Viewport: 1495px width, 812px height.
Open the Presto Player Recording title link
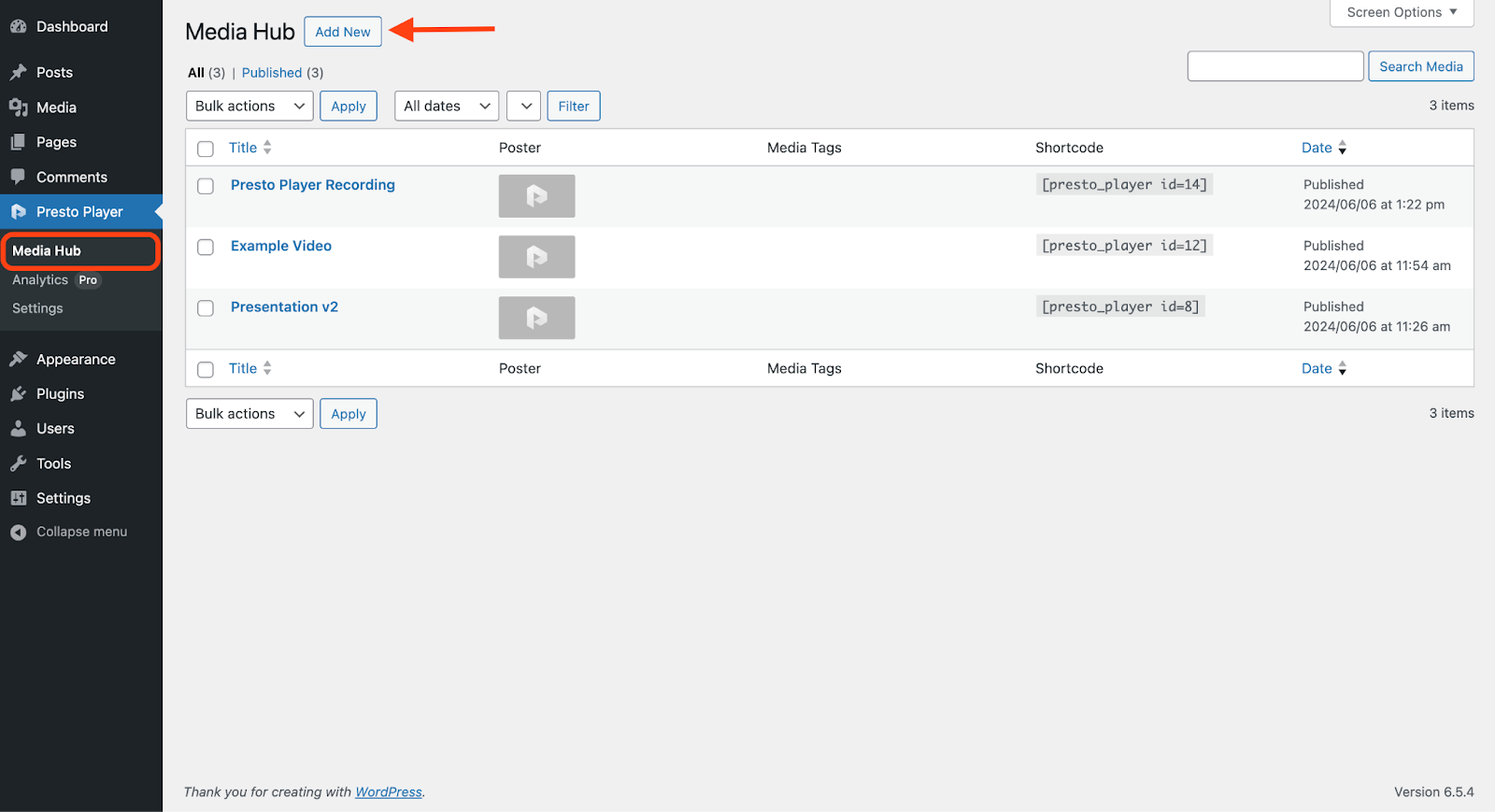click(313, 185)
